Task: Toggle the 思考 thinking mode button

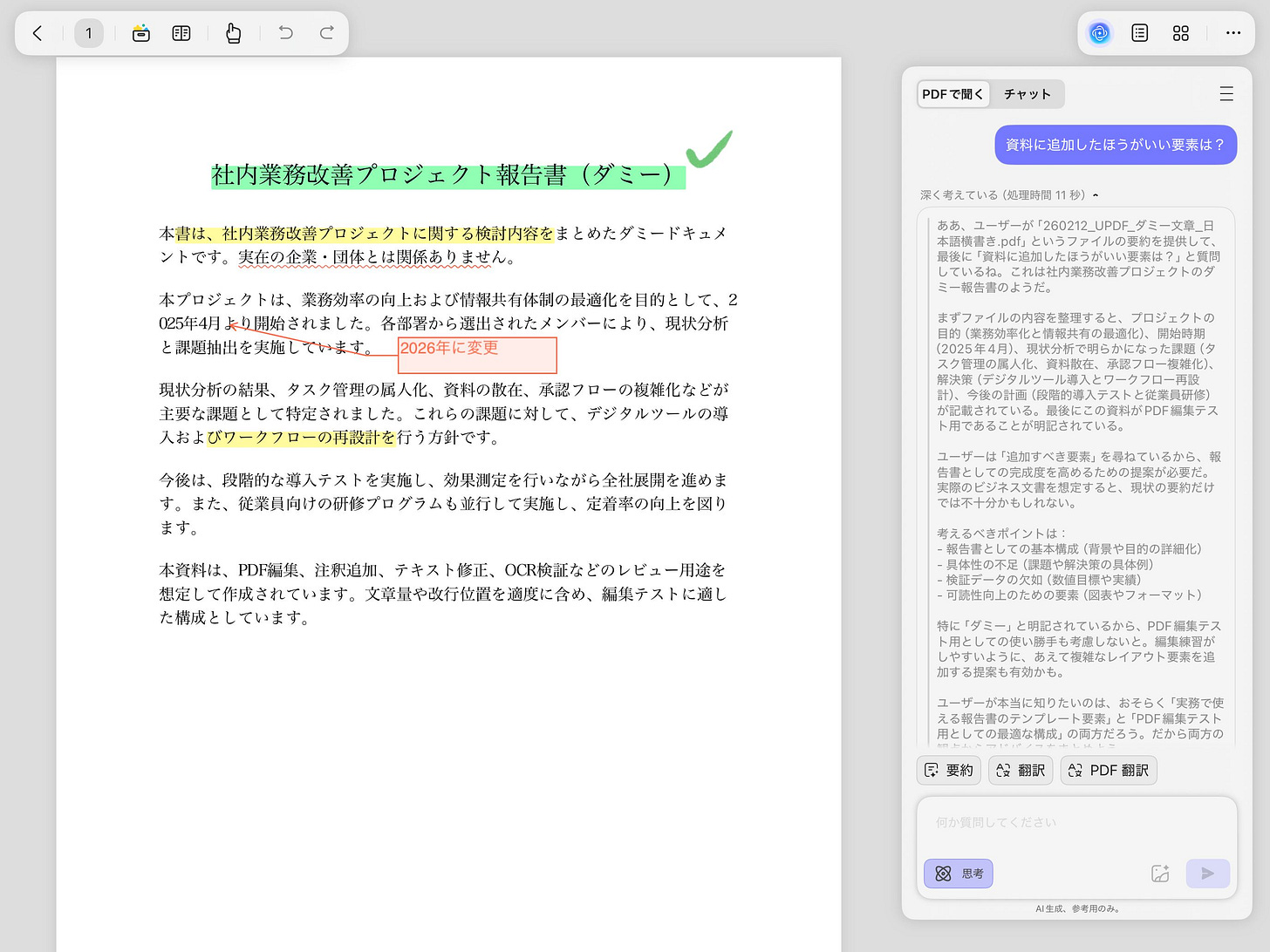Action: point(958,874)
